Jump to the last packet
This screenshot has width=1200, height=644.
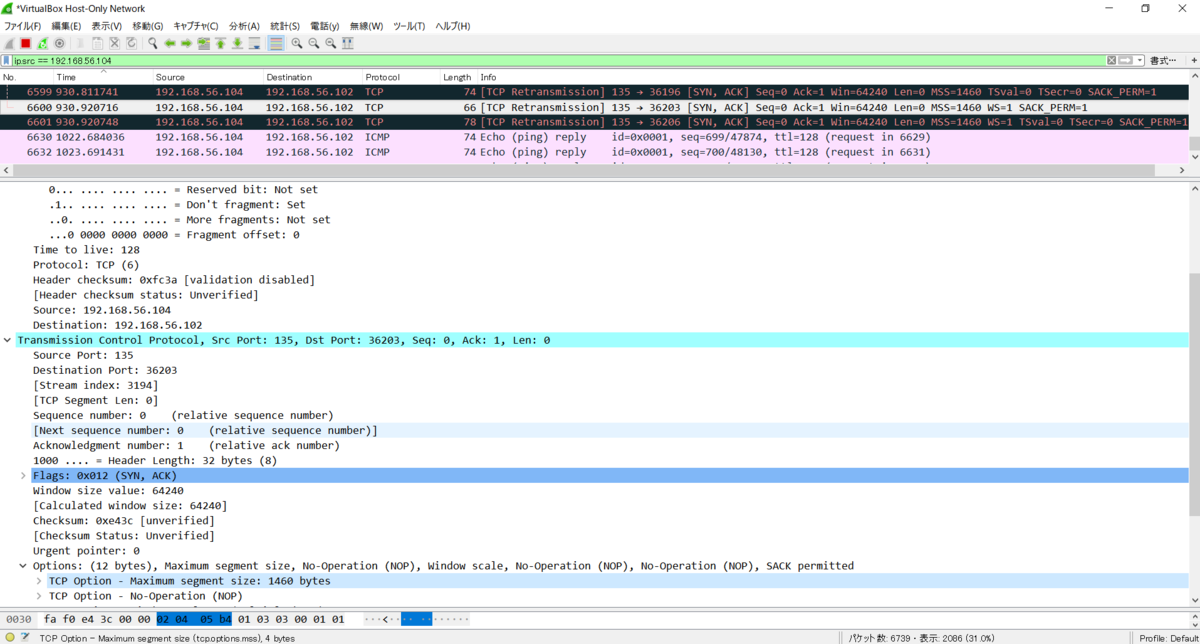[x=237, y=44]
